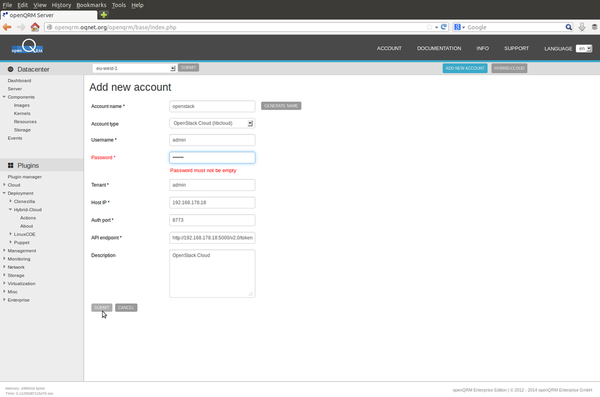Open SUPPORT in top navigation
600x397 pixels.
[516, 48]
